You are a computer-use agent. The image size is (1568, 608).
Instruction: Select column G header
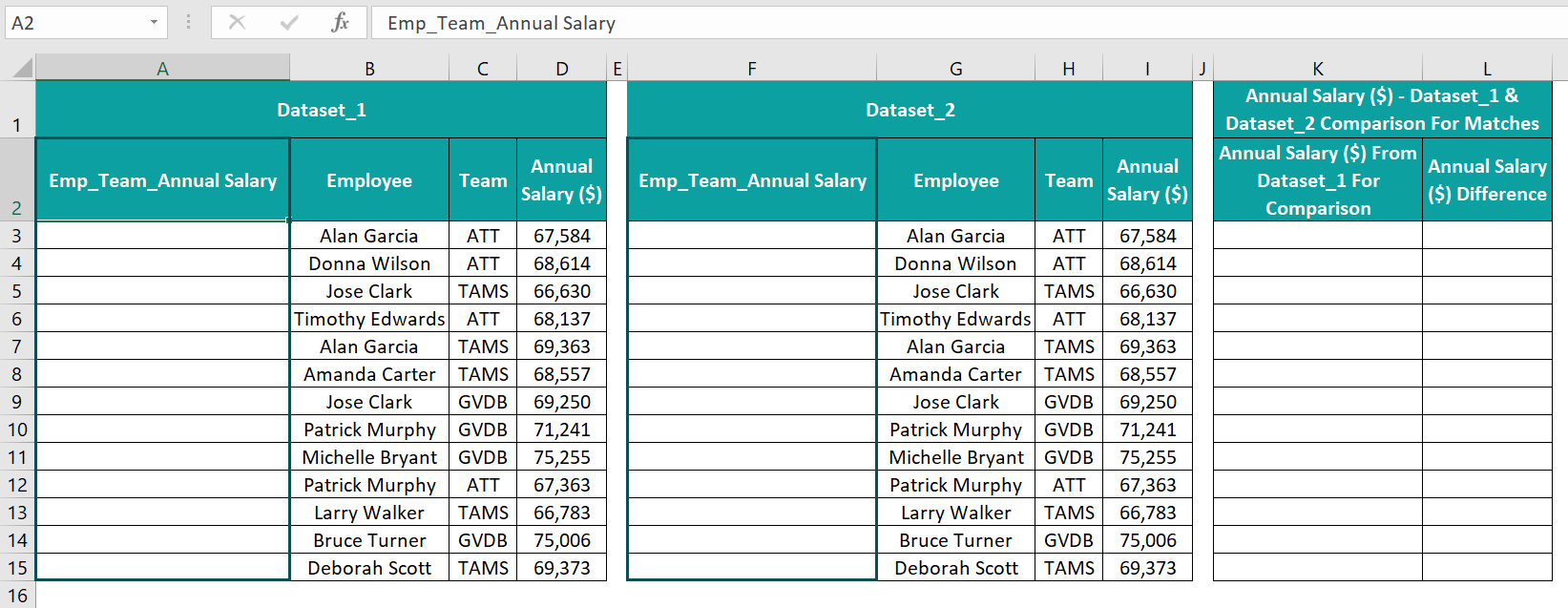[x=955, y=69]
